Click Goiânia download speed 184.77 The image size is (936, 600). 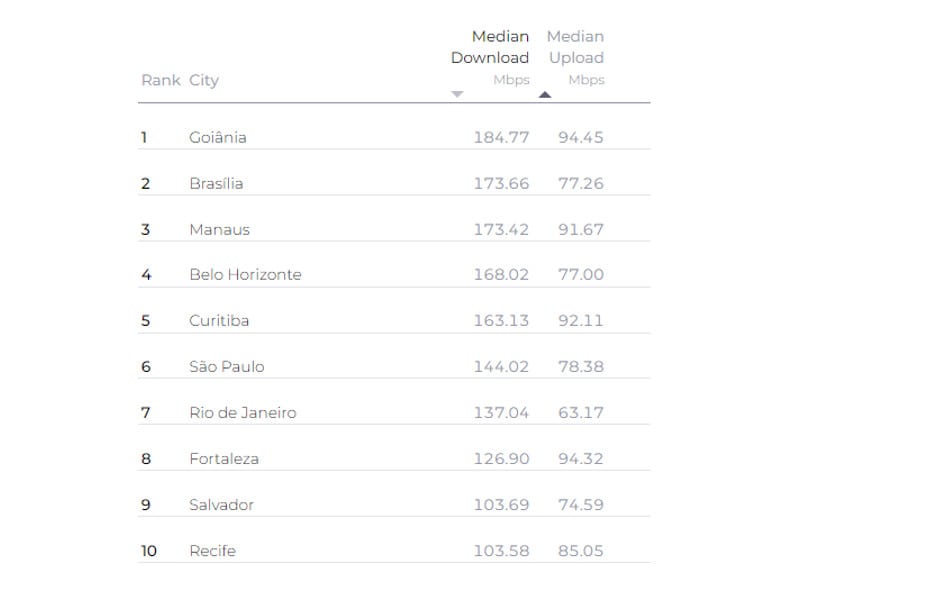pos(501,137)
